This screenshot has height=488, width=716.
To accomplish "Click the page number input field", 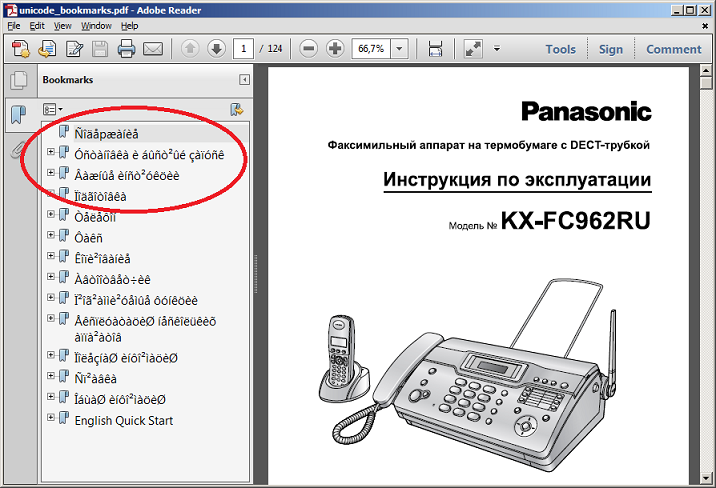I will click(243, 49).
